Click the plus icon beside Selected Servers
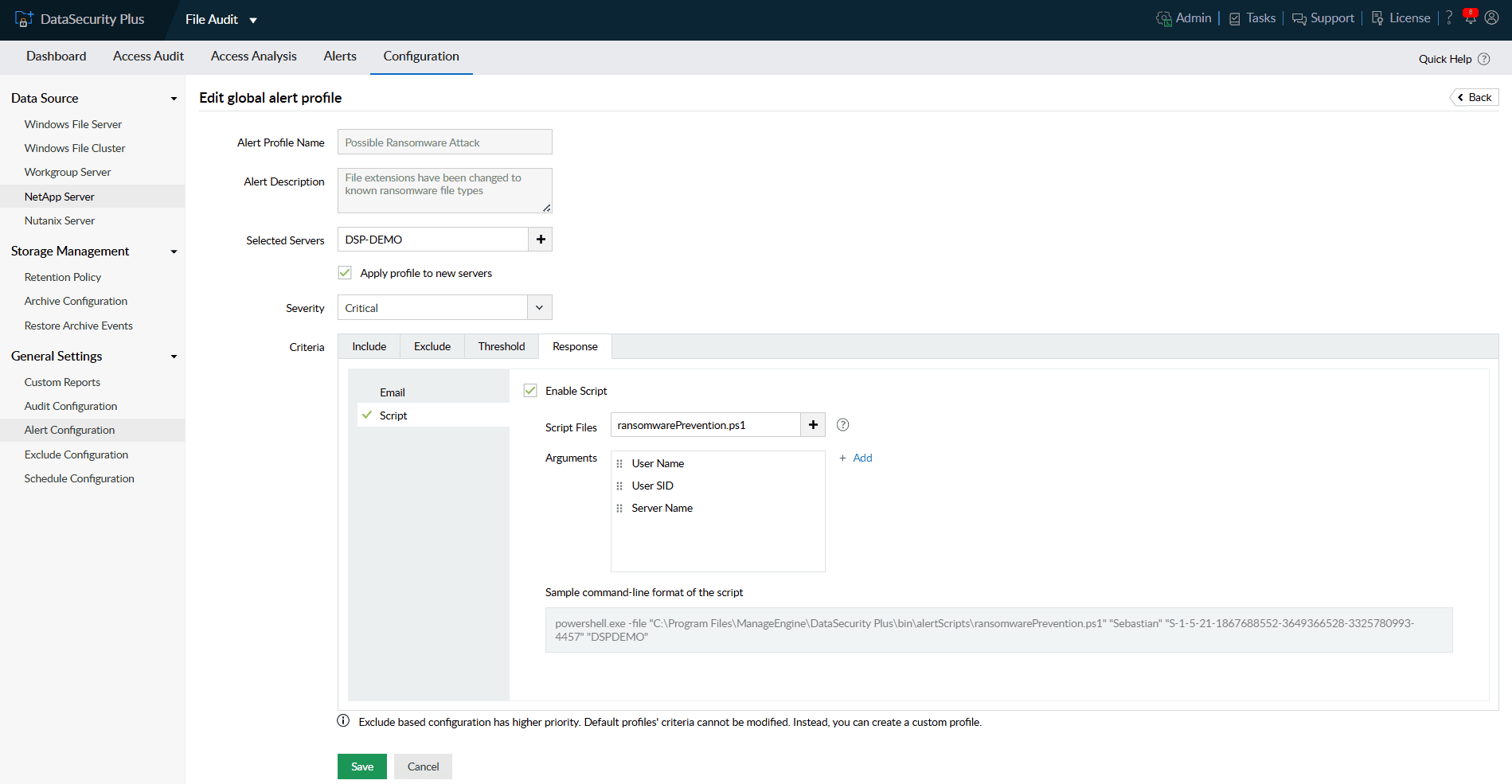This screenshot has height=784, width=1512. 541,240
